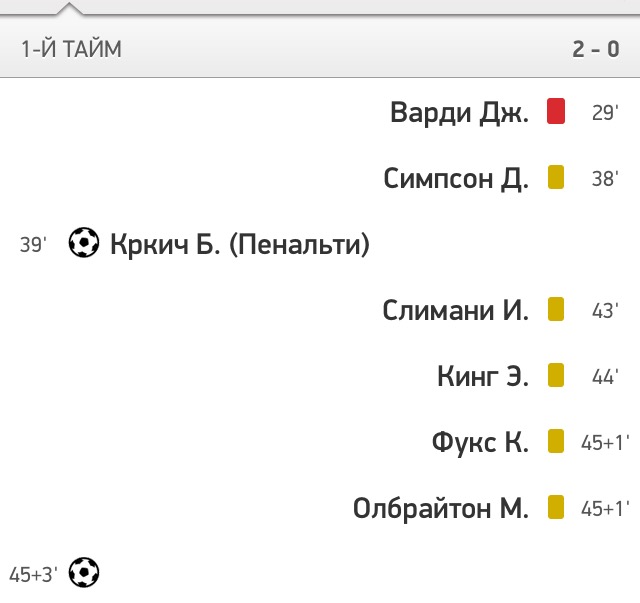Viewport: 640px width, 603px height.
Task: Open player Симпсон Д.
Action: point(456,178)
